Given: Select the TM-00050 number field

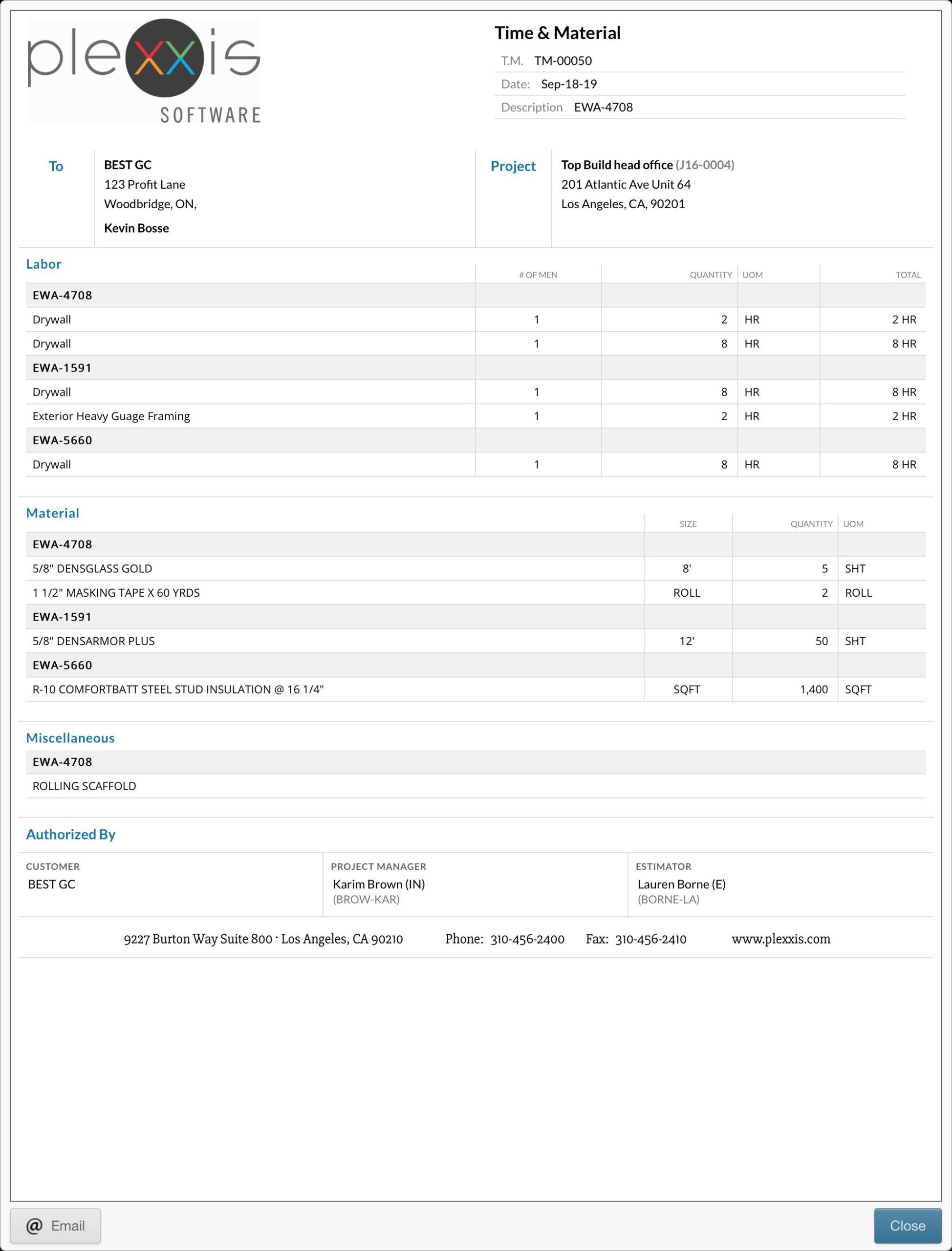Looking at the screenshot, I should point(562,61).
